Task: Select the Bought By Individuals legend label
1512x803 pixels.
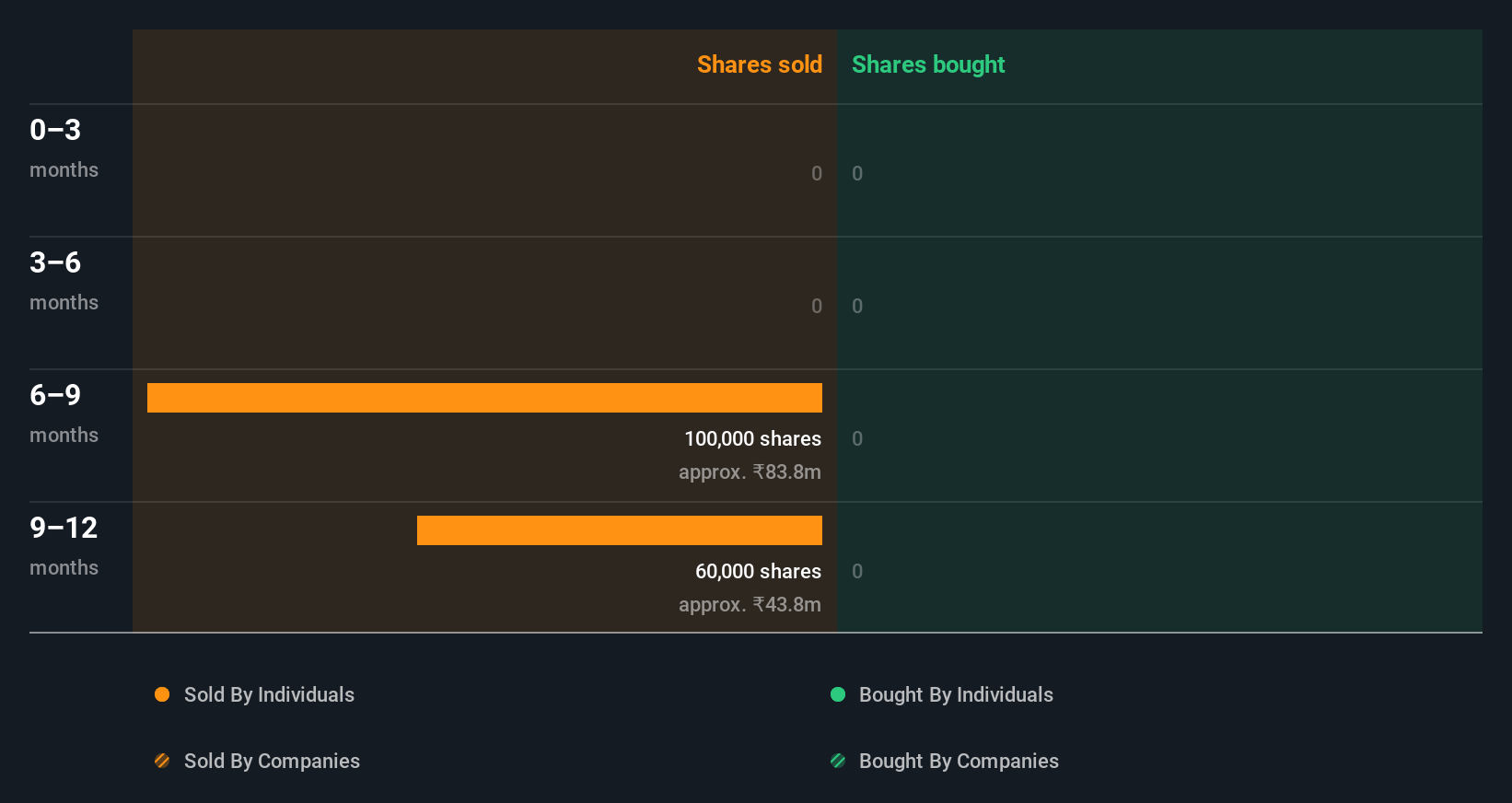Action: (956, 695)
